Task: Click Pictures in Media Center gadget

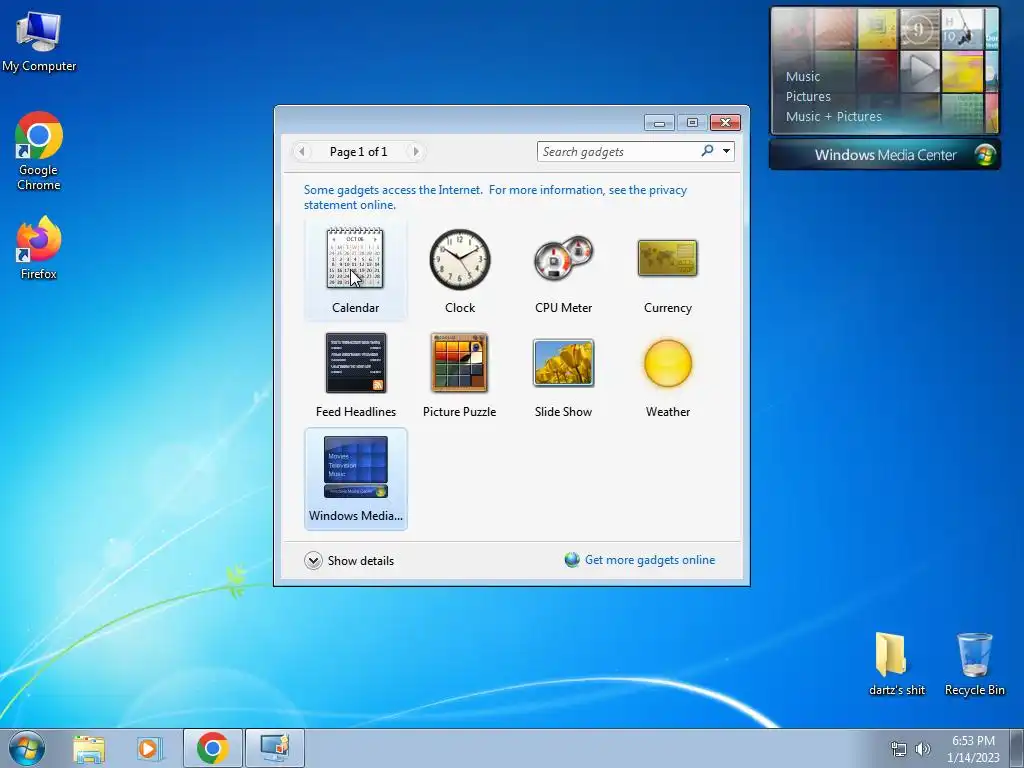Action: tap(808, 97)
